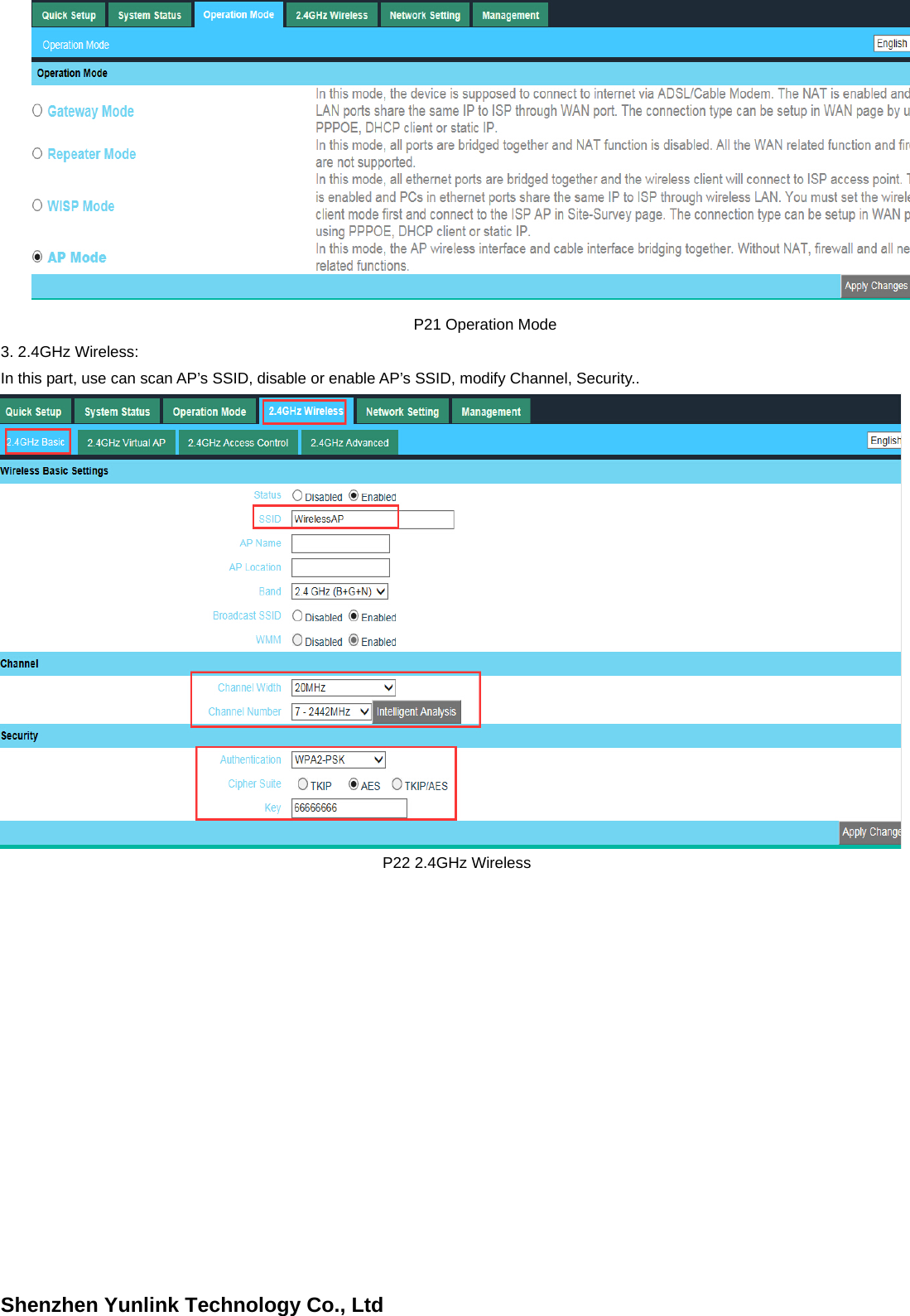Open Network Setting tab in upper screenshot
Image resolution: width=910 pixels, height=1316 pixels.
(x=425, y=15)
